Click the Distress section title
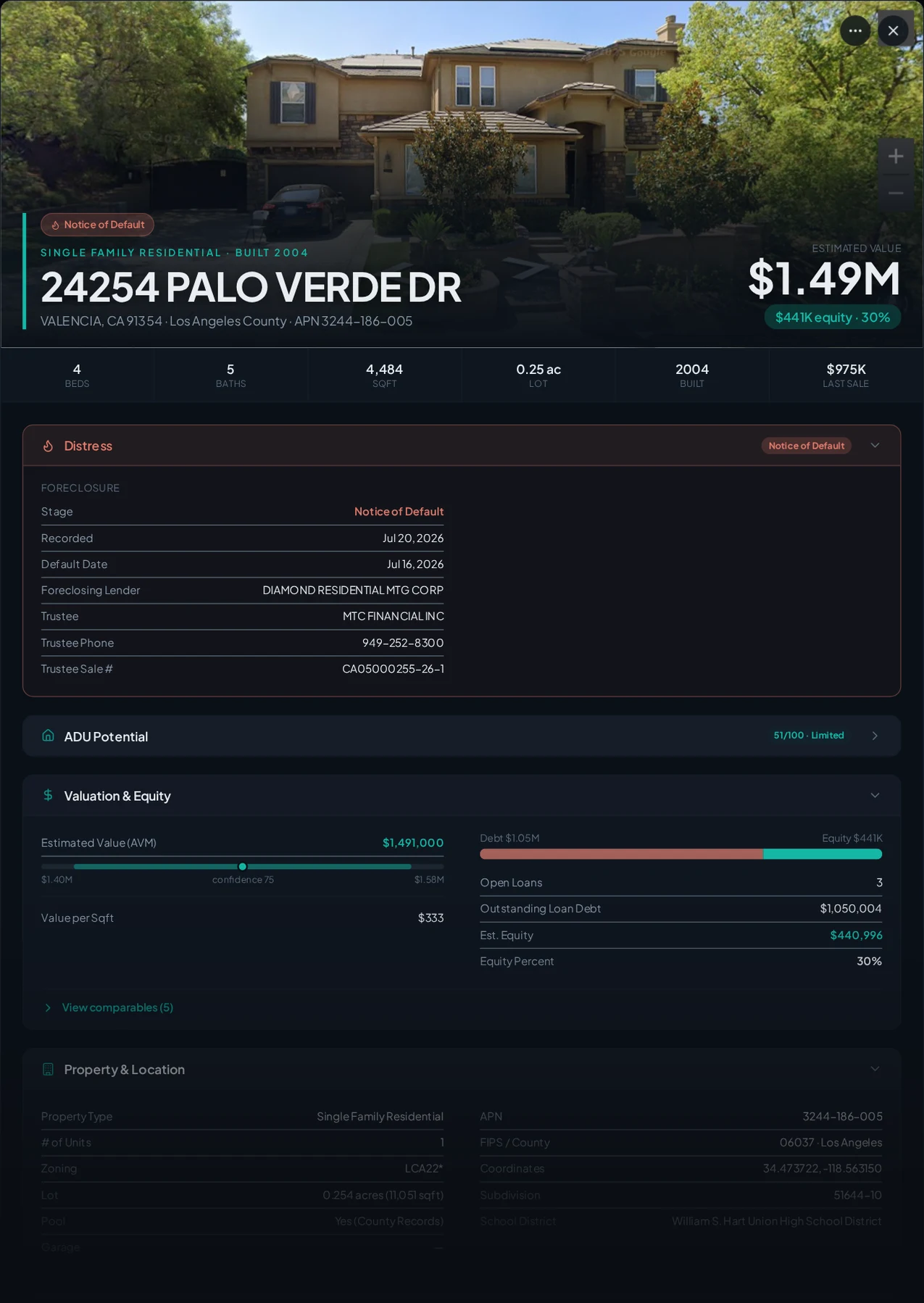 point(88,446)
